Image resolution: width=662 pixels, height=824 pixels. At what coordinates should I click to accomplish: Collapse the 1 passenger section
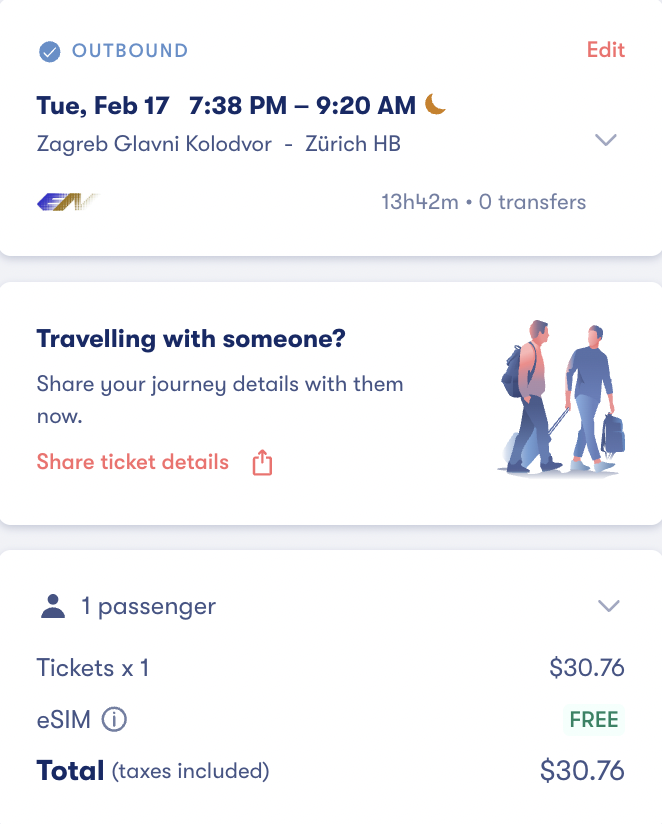tap(607, 605)
